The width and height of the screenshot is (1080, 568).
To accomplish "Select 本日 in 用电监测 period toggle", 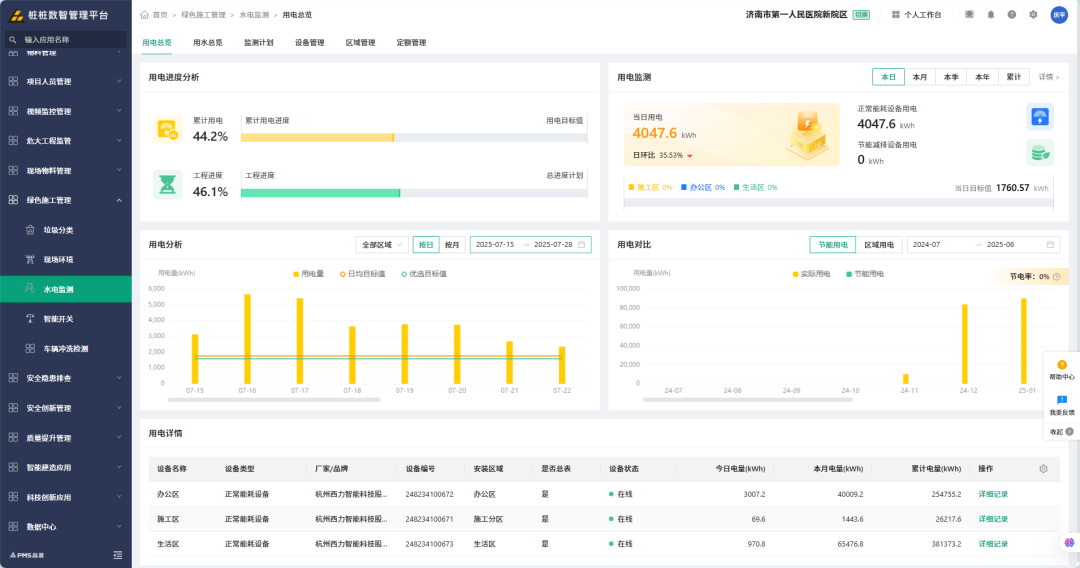I will (889, 77).
